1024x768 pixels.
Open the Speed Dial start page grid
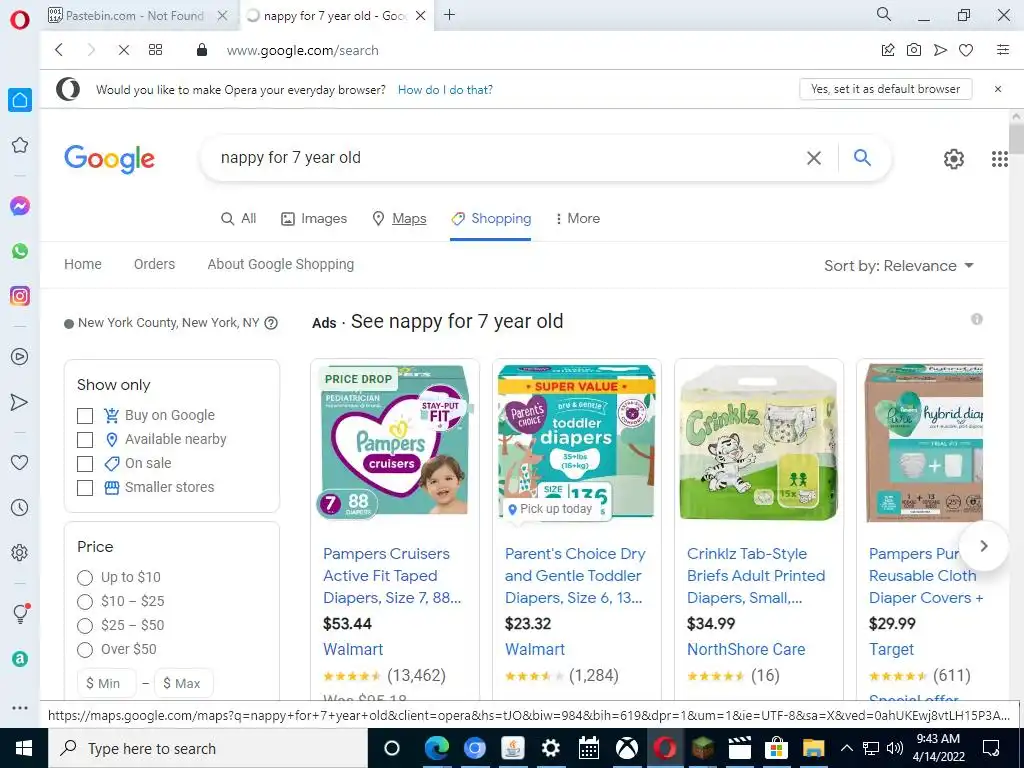155,50
